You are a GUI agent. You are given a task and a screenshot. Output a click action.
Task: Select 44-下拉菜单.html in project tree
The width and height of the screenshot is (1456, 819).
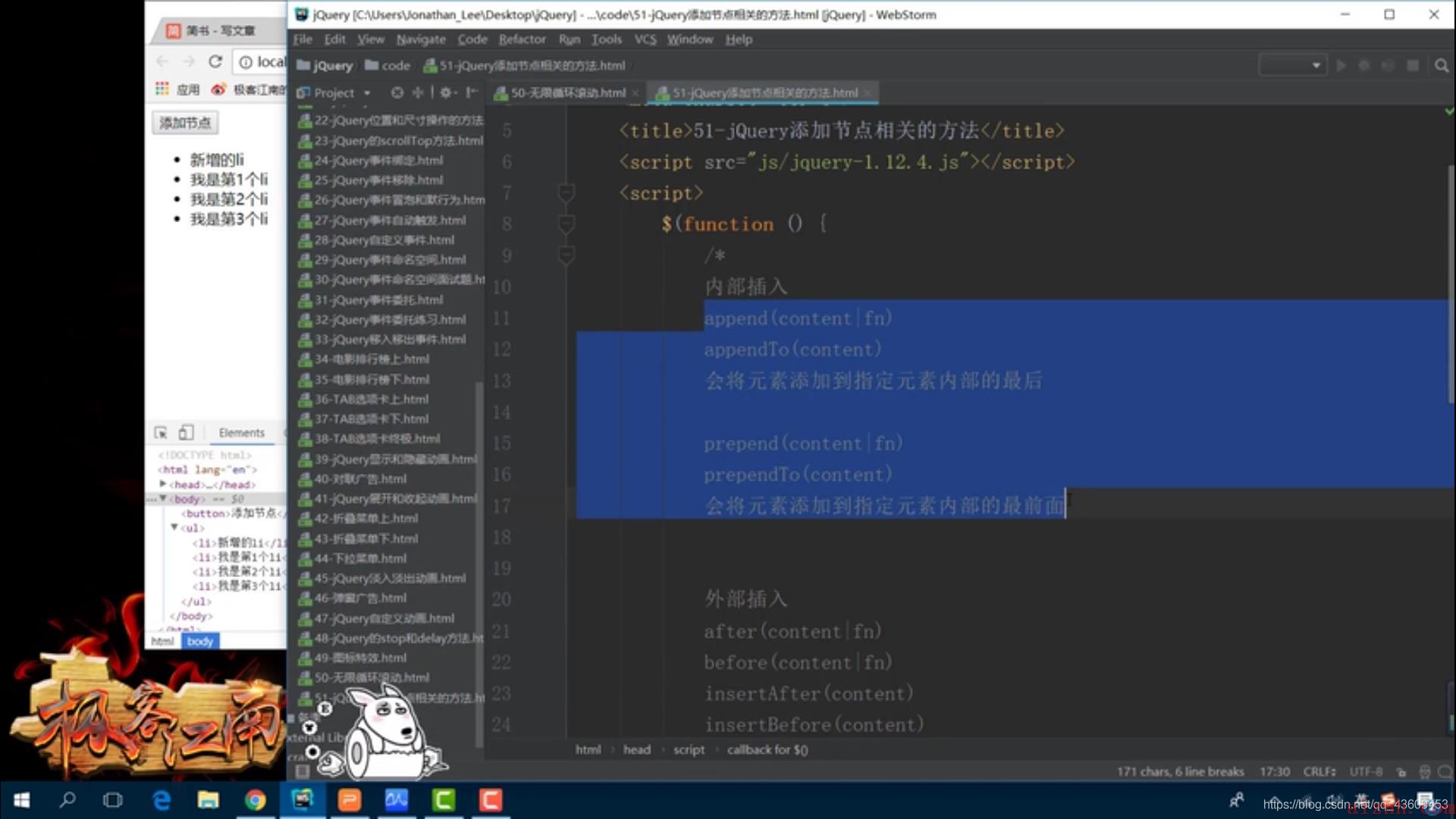point(353,559)
